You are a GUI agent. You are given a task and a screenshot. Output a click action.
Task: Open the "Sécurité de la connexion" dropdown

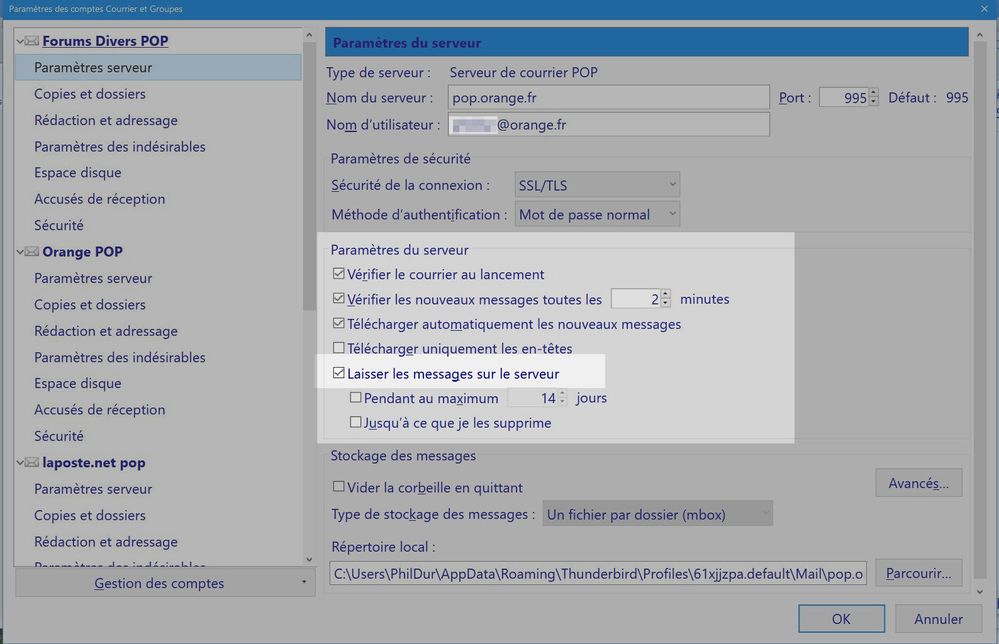(597, 185)
